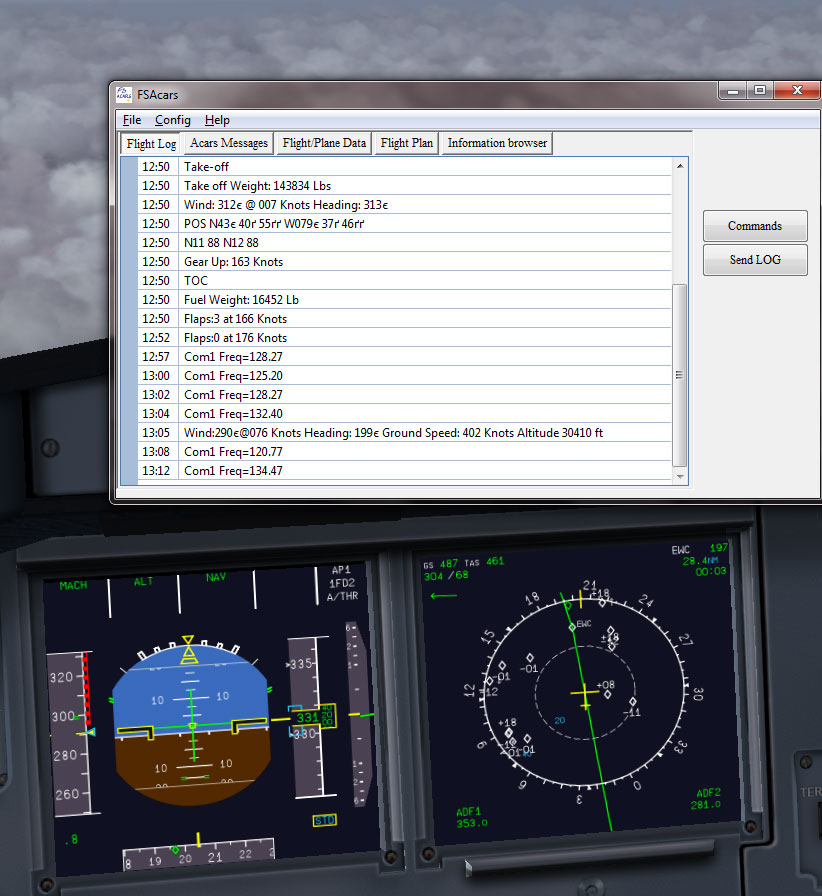This screenshot has width=822, height=896.
Task: Select the Take off Weight: 143834 Lbs row
Action: [404, 186]
